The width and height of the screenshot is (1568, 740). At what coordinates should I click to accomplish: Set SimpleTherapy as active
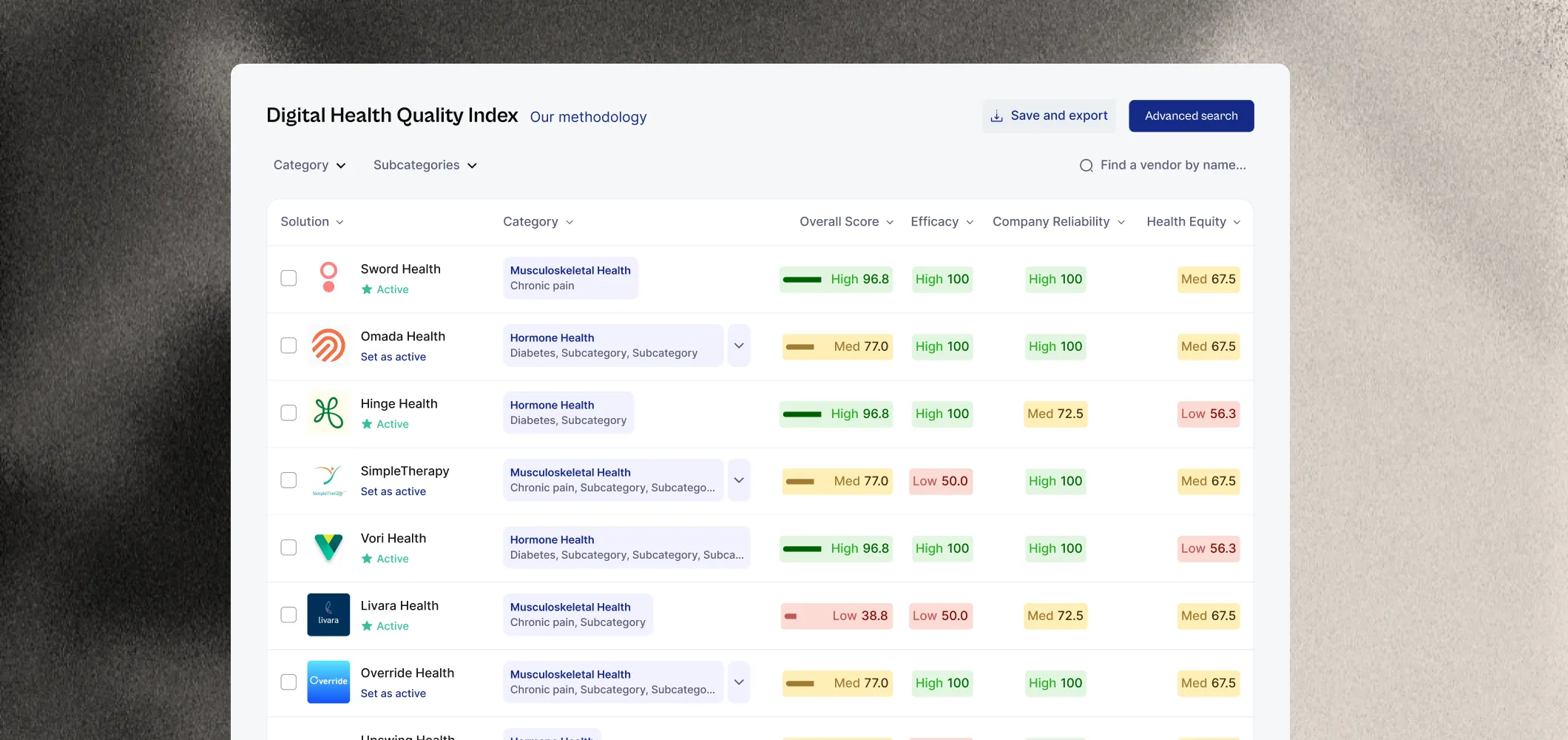click(393, 491)
